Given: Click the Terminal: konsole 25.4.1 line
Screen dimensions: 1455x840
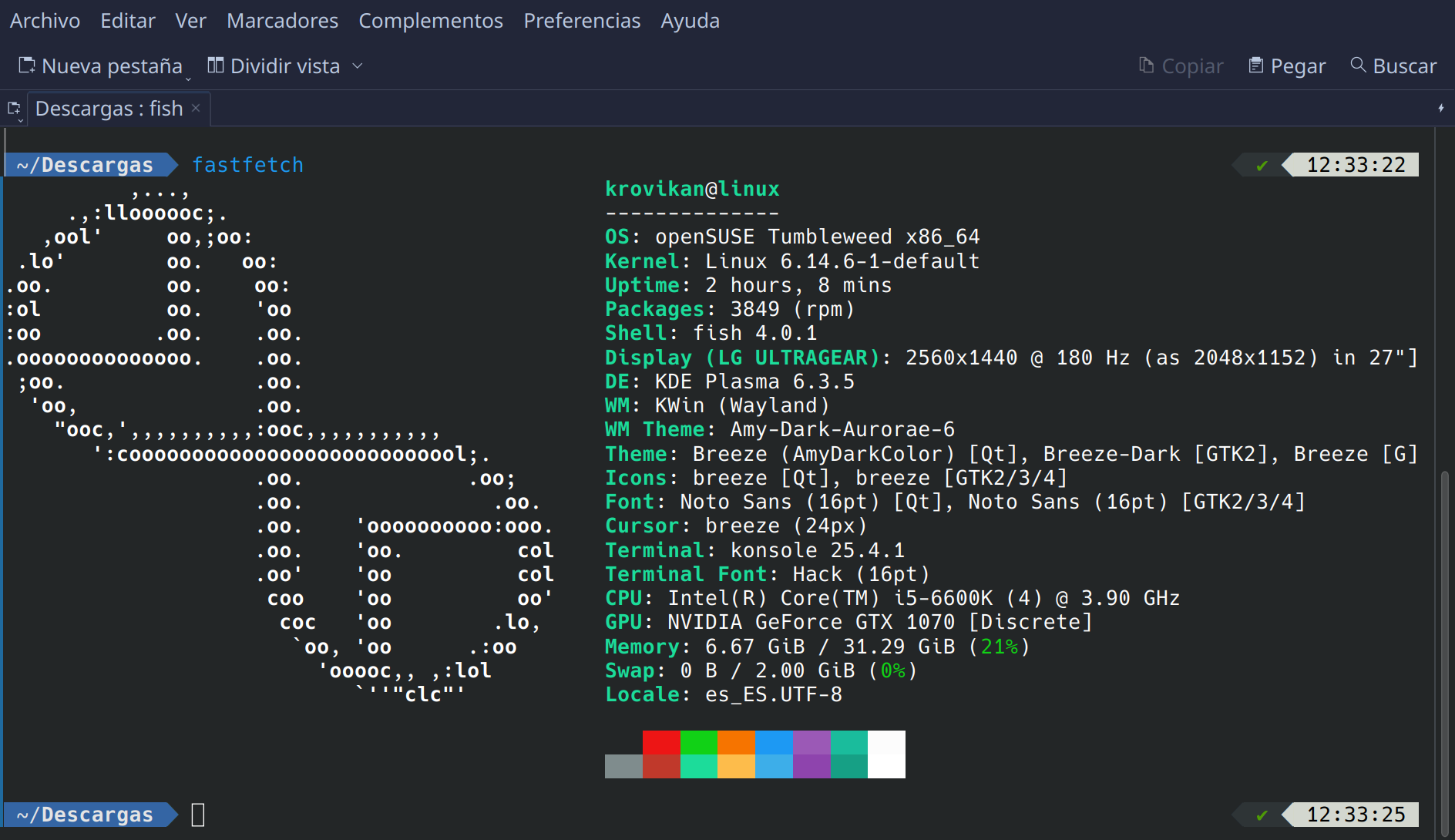Looking at the screenshot, I should point(754,550).
